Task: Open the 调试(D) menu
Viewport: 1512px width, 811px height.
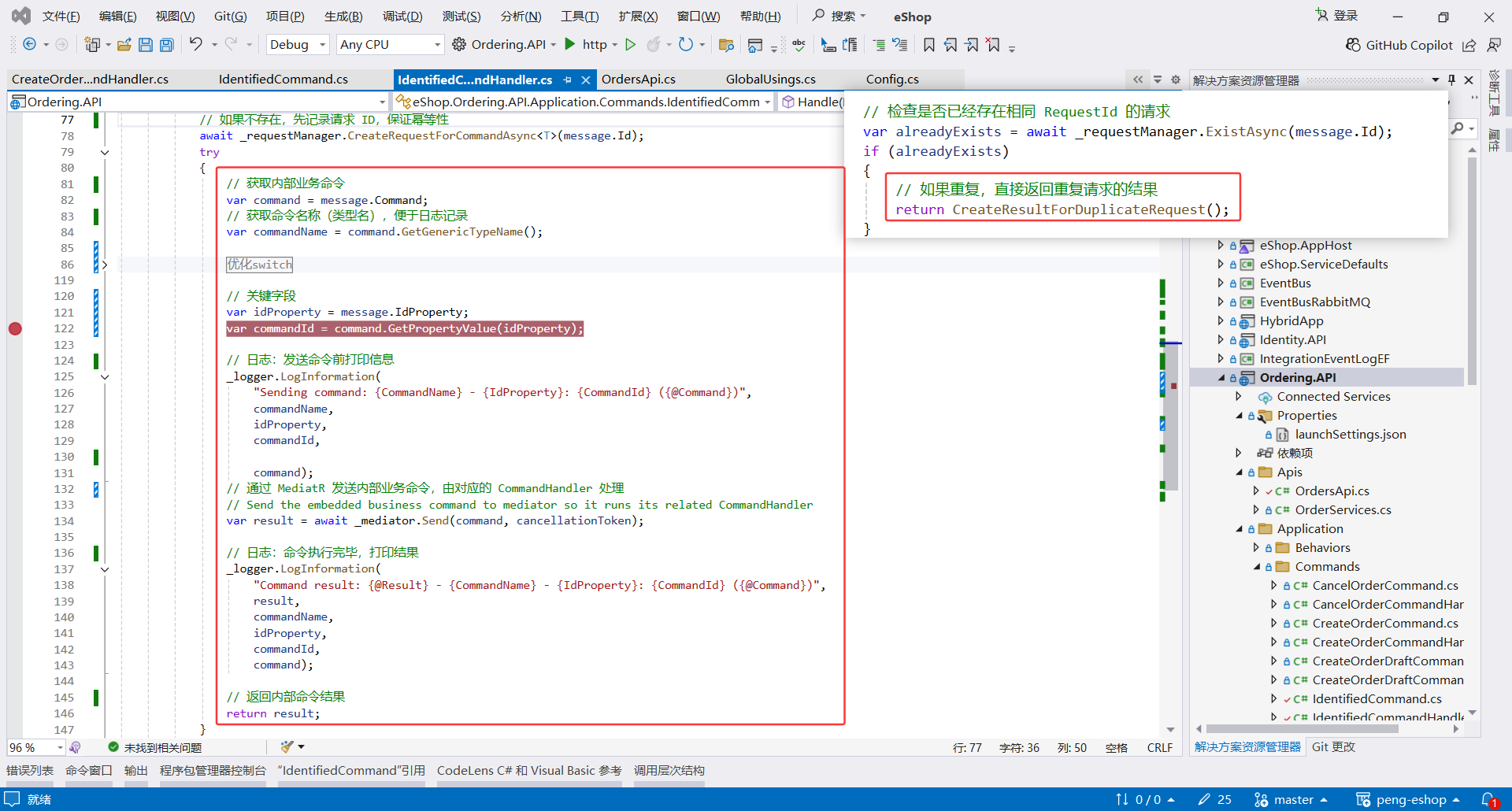Action: point(402,17)
